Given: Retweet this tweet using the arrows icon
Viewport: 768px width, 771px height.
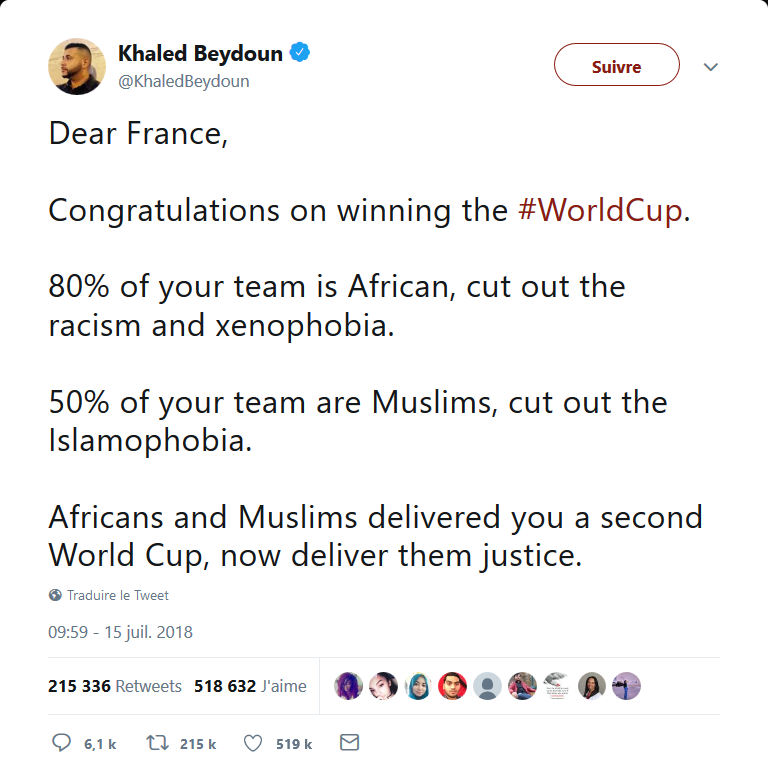Looking at the screenshot, I should 157,743.
